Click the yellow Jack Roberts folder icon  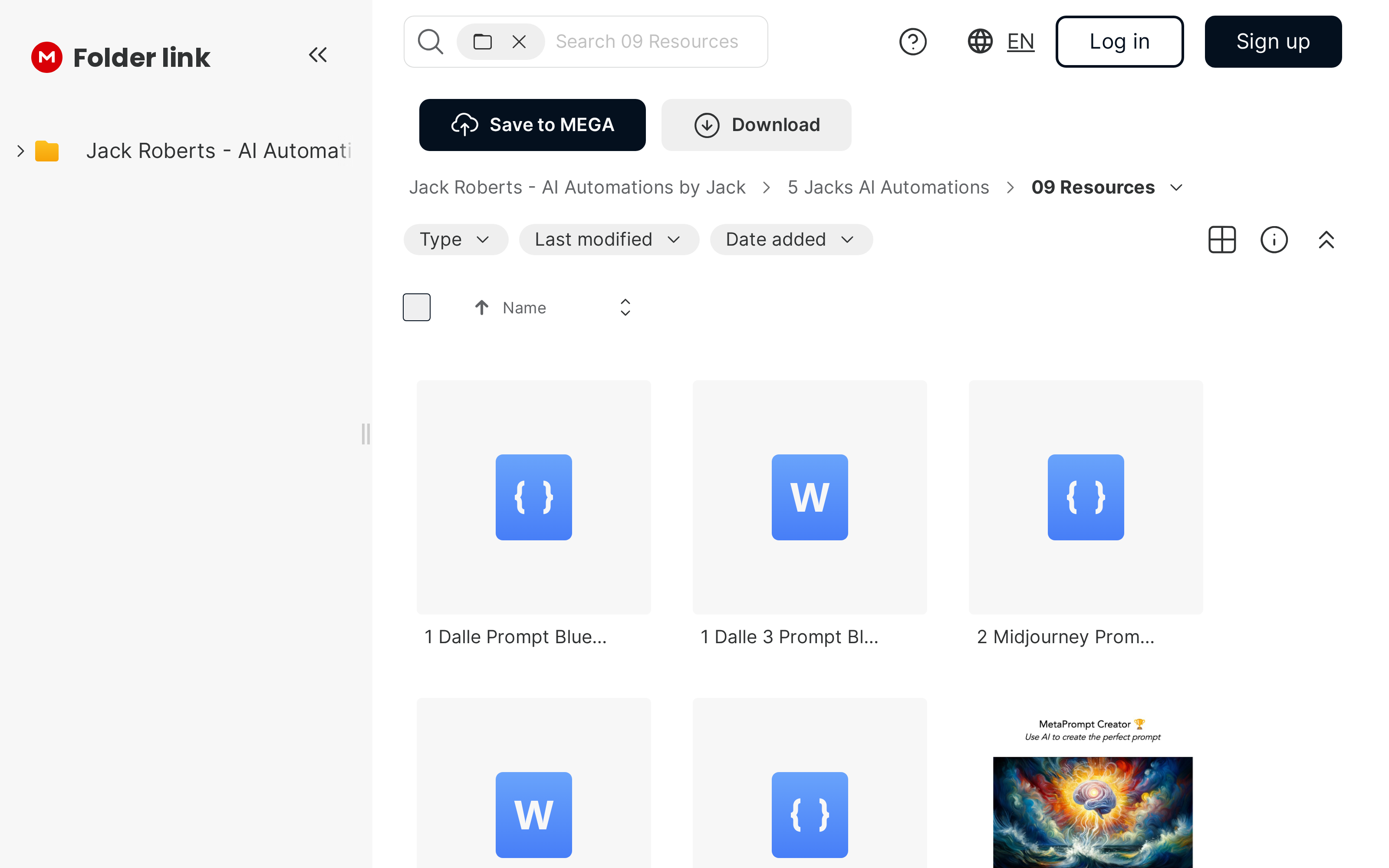coord(46,151)
